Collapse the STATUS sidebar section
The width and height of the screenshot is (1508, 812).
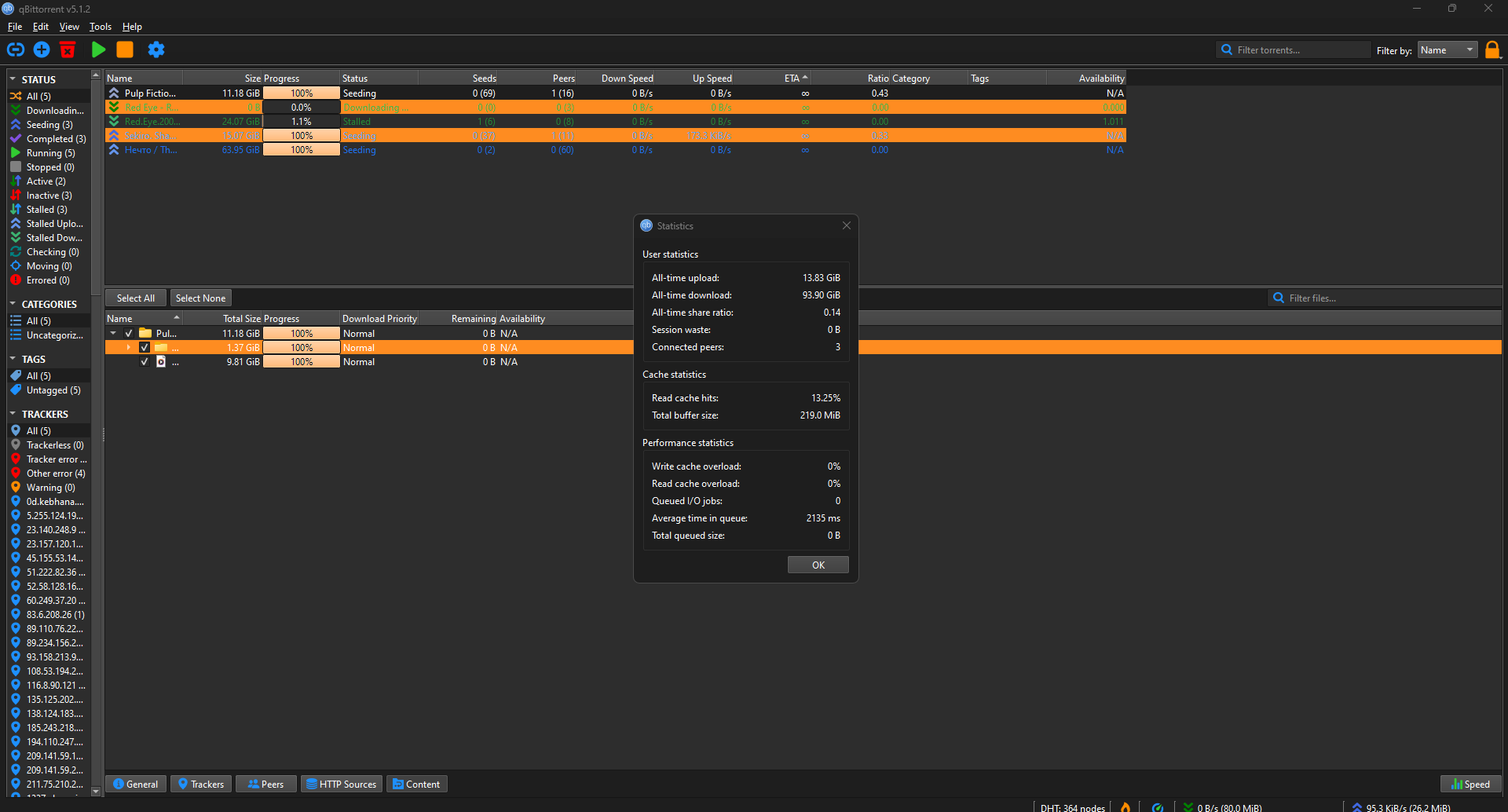(x=13, y=79)
